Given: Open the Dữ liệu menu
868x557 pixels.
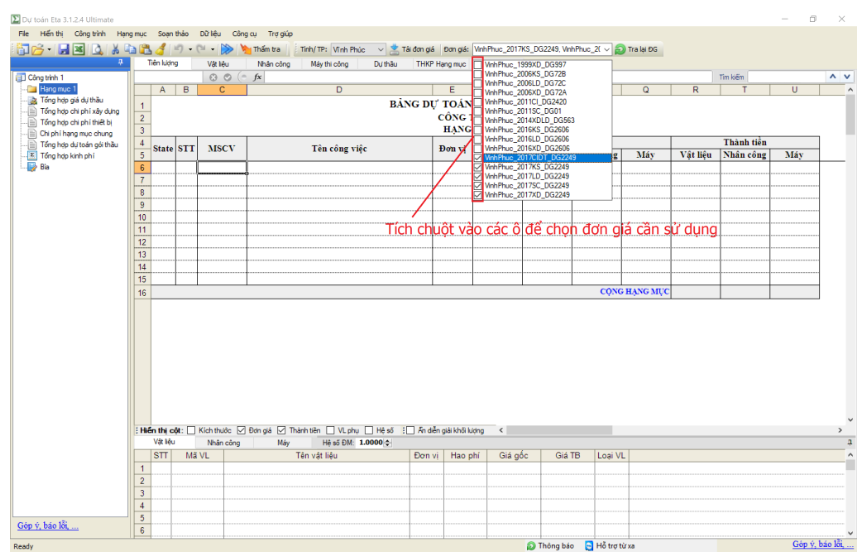Looking at the screenshot, I should click(210, 34).
